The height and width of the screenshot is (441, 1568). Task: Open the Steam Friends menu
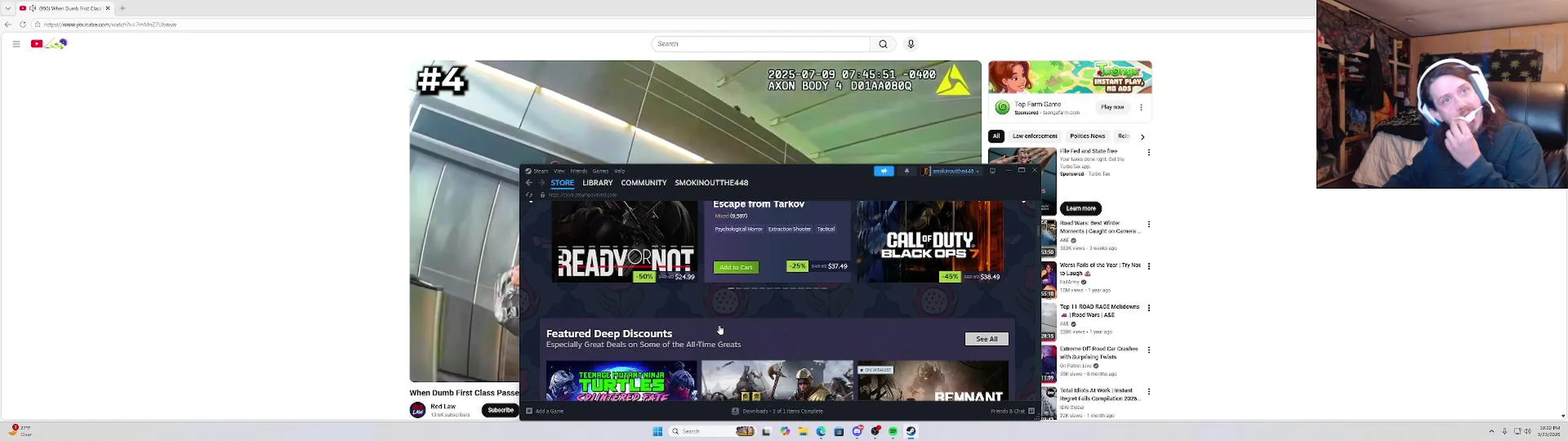pos(579,171)
